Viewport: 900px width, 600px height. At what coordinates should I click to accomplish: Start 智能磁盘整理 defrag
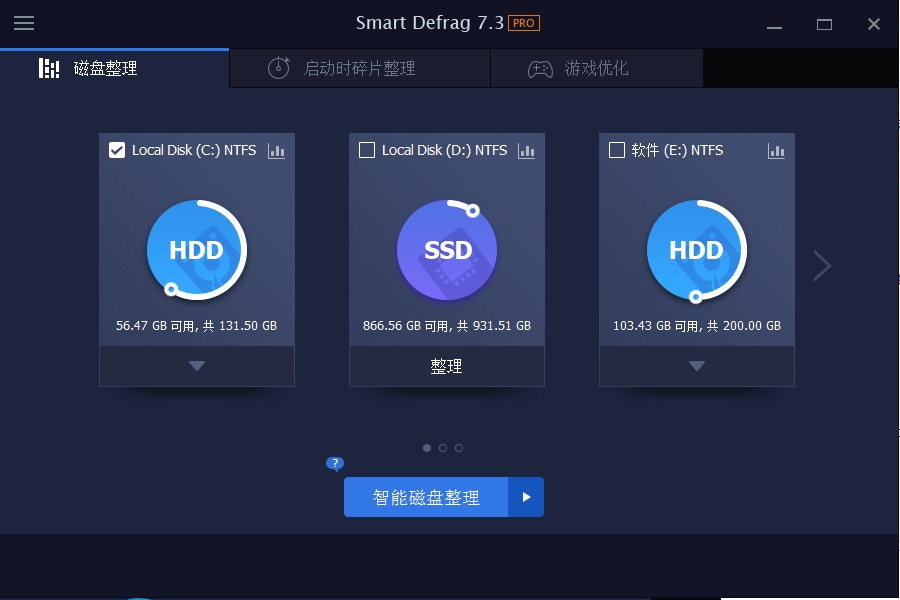[426, 497]
